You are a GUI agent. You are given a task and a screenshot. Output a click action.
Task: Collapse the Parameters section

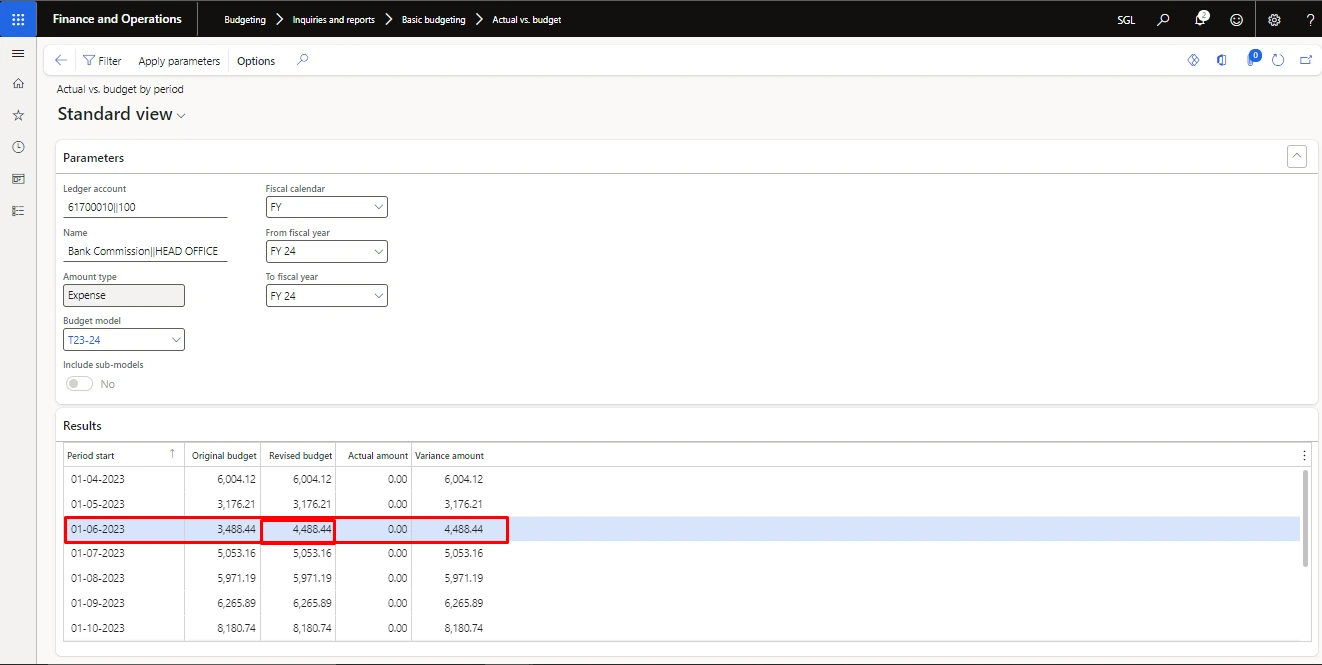[x=1296, y=156]
